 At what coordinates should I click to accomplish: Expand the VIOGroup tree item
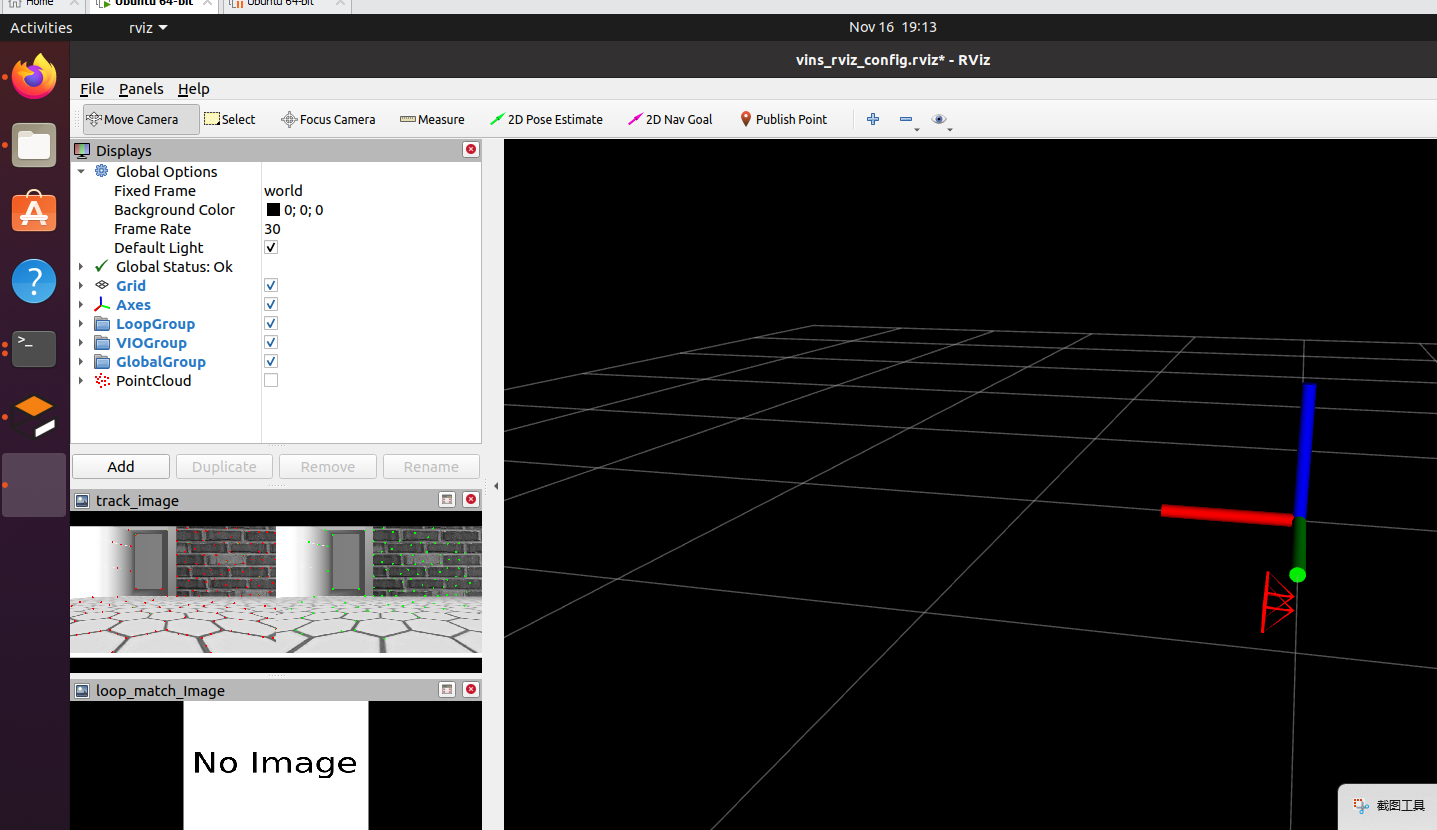tap(81, 342)
